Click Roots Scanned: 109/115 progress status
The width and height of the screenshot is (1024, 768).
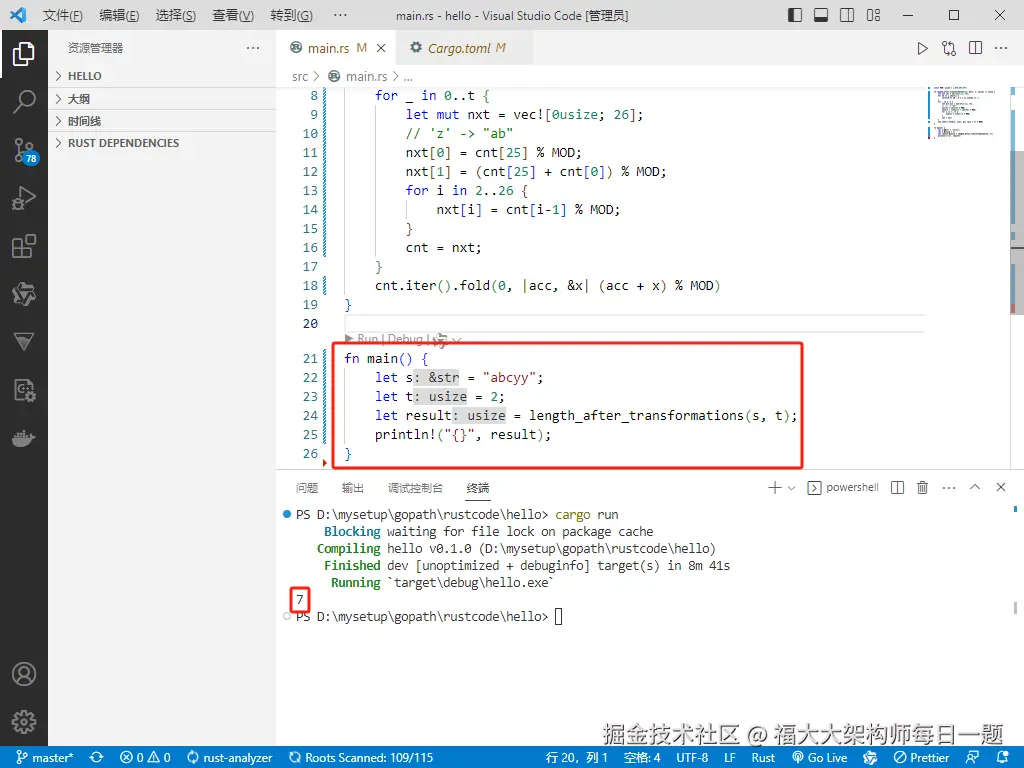[x=361, y=757]
